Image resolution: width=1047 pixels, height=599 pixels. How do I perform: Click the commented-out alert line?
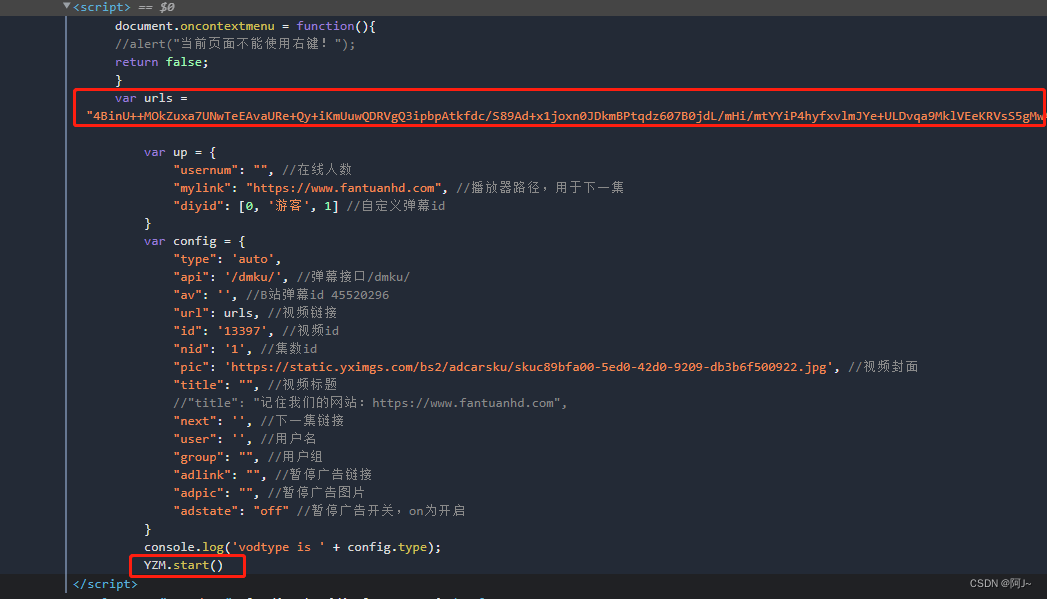[235, 44]
